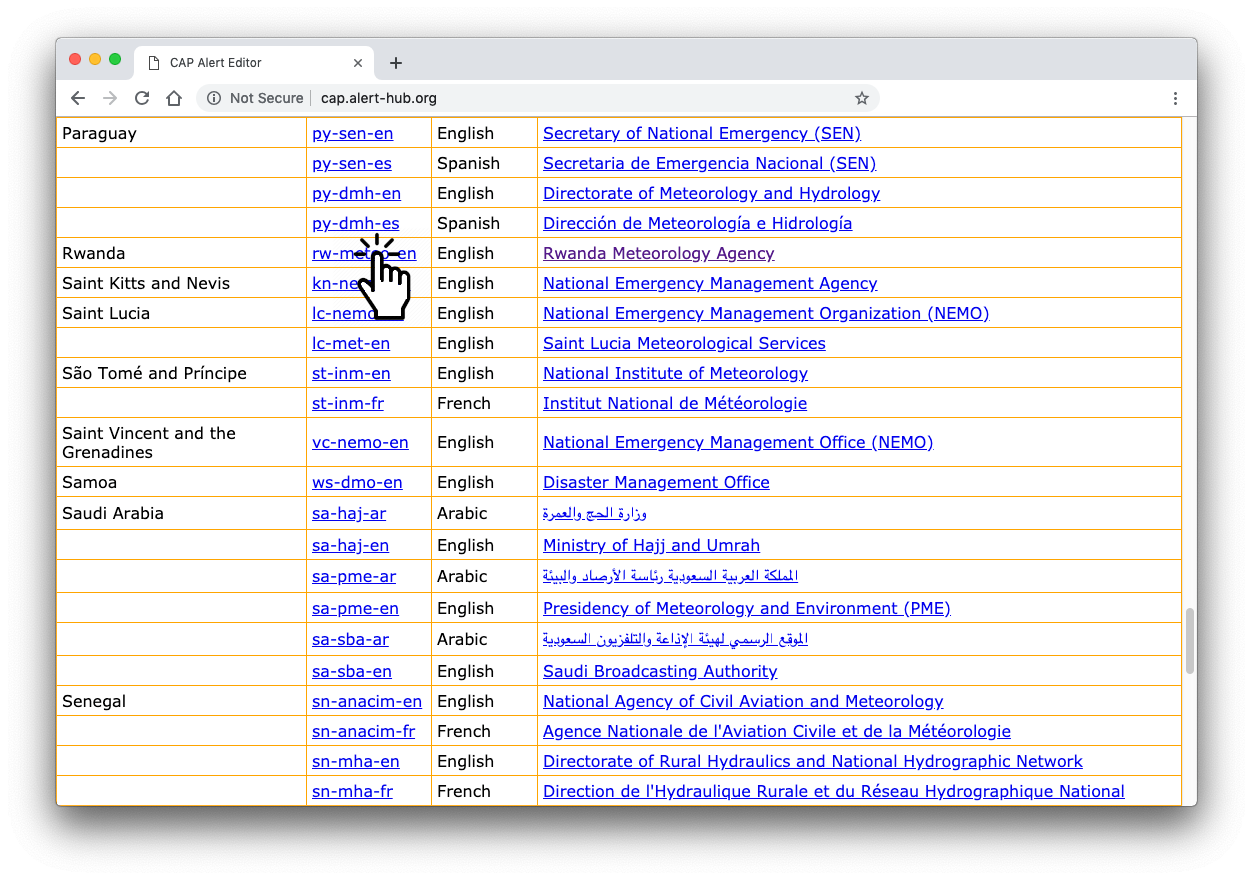1253x880 pixels.
Task: Open National Emergency Management Agency link
Action: tap(710, 283)
